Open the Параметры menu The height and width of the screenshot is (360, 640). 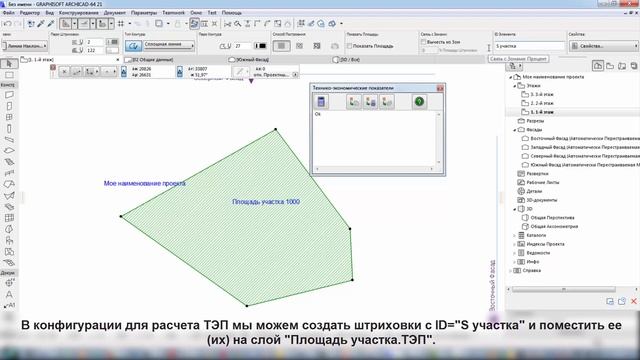tap(144, 13)
